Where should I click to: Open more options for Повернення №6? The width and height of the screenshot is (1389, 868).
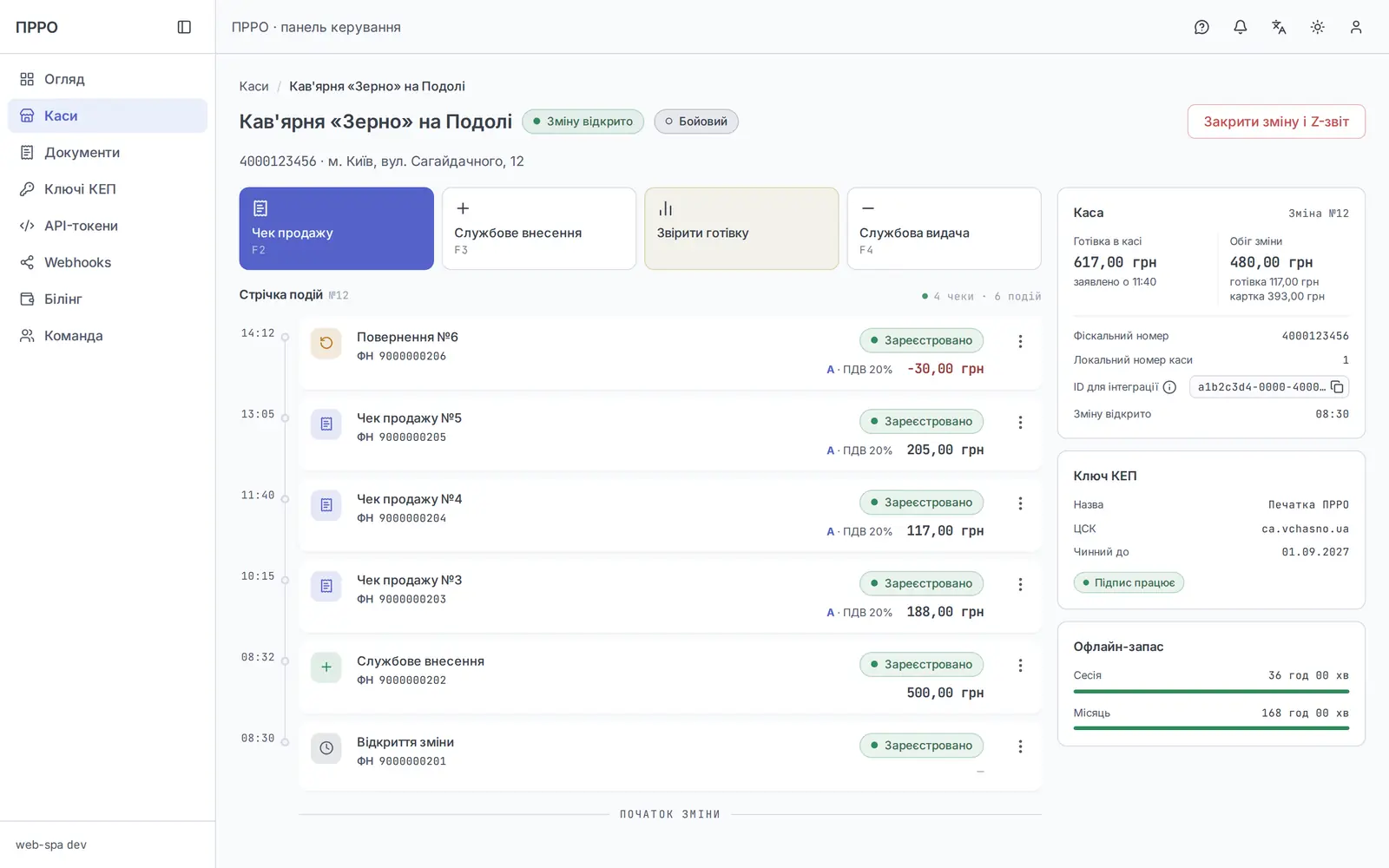pyautogui.click(x=1020, y=342)
